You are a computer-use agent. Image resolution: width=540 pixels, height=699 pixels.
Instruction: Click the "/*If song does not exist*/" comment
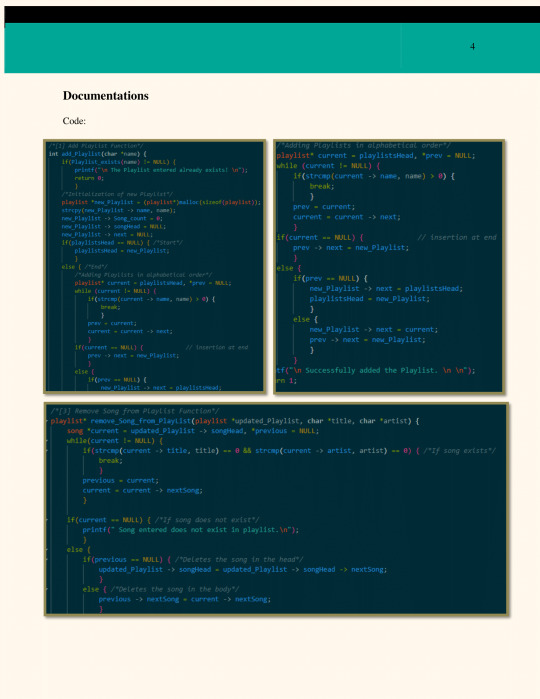(x=207, y=520)
